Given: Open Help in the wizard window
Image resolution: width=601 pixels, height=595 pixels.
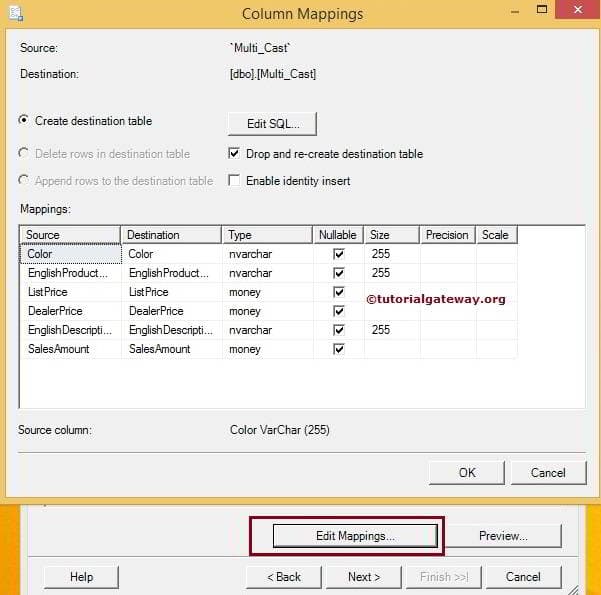Looking at the screenshot, I should (81, 577).
